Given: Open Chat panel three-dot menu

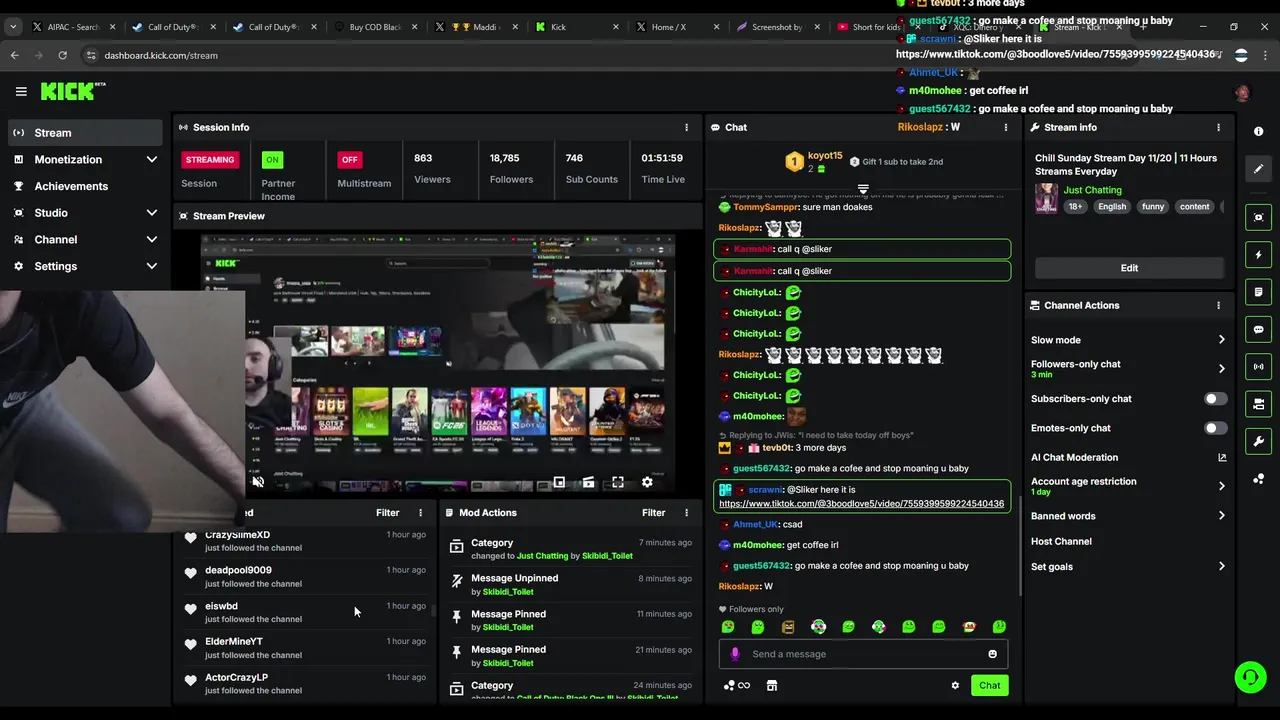Looking at the screenshot, I should (x=1006, y=127).
